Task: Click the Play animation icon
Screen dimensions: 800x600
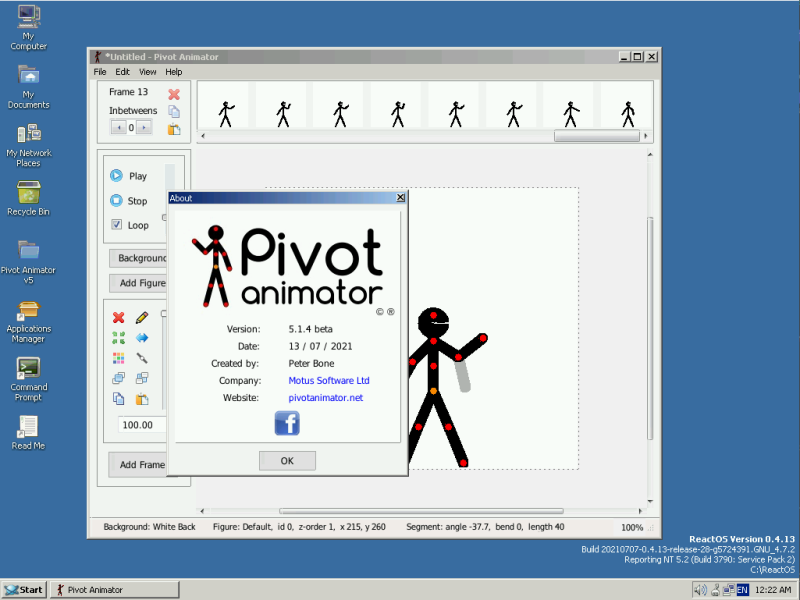Action: pos(116,176)
